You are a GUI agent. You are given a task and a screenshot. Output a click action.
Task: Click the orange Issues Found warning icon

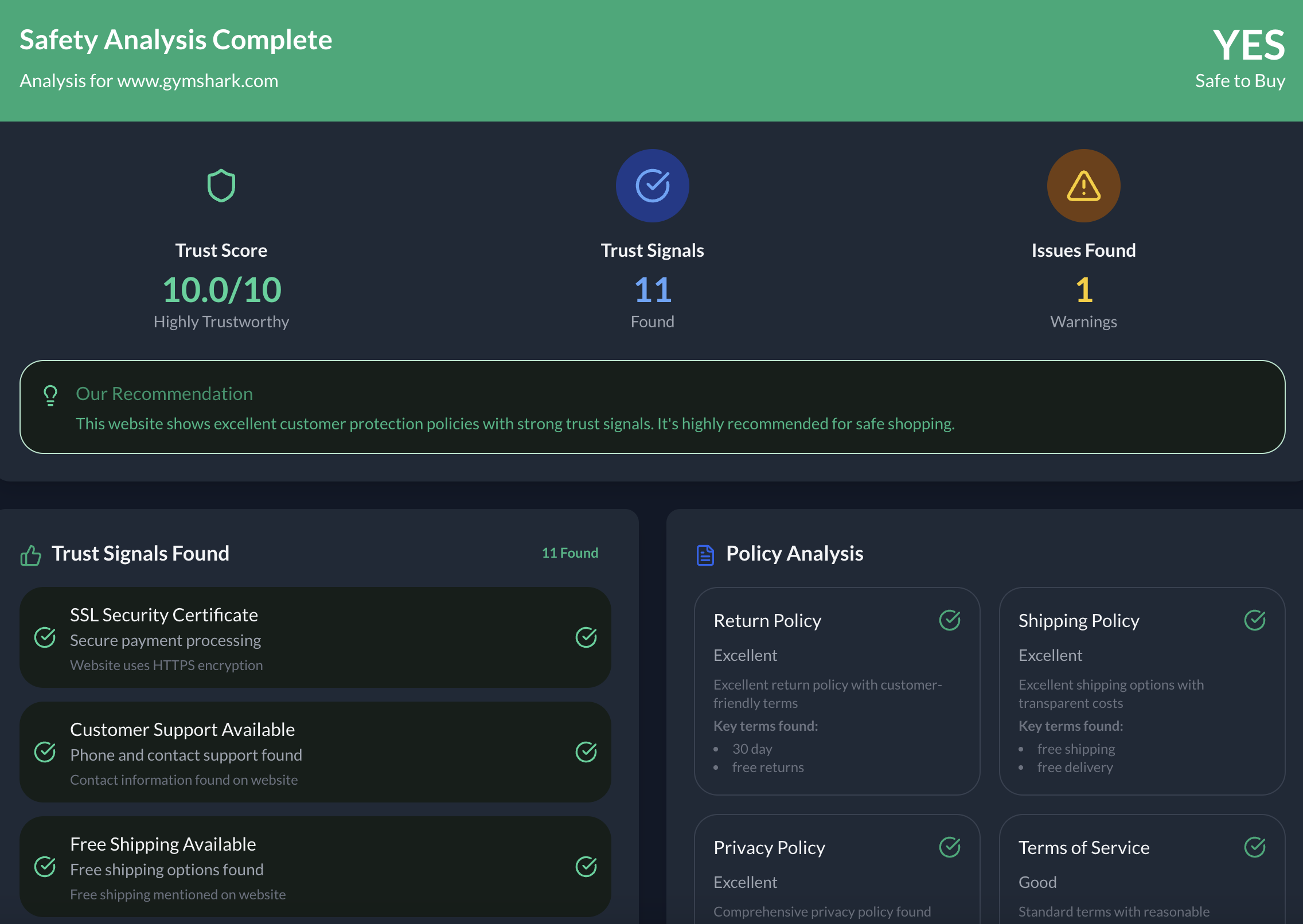click(x=1083, y=186)
